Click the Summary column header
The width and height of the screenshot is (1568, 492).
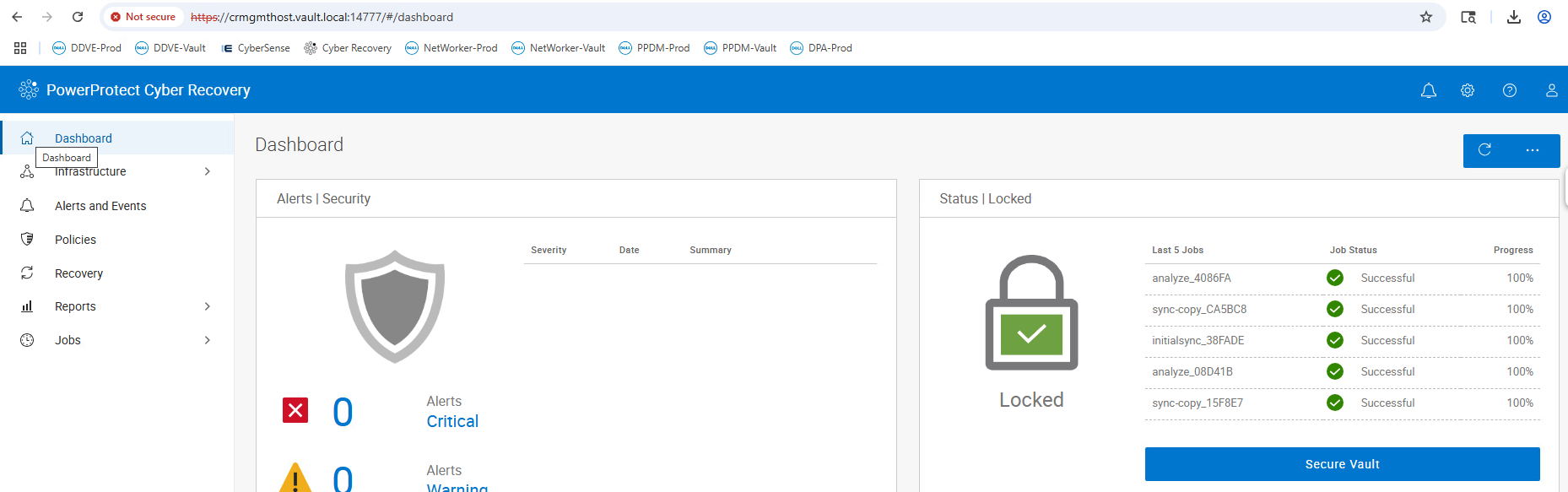[711, 250]
